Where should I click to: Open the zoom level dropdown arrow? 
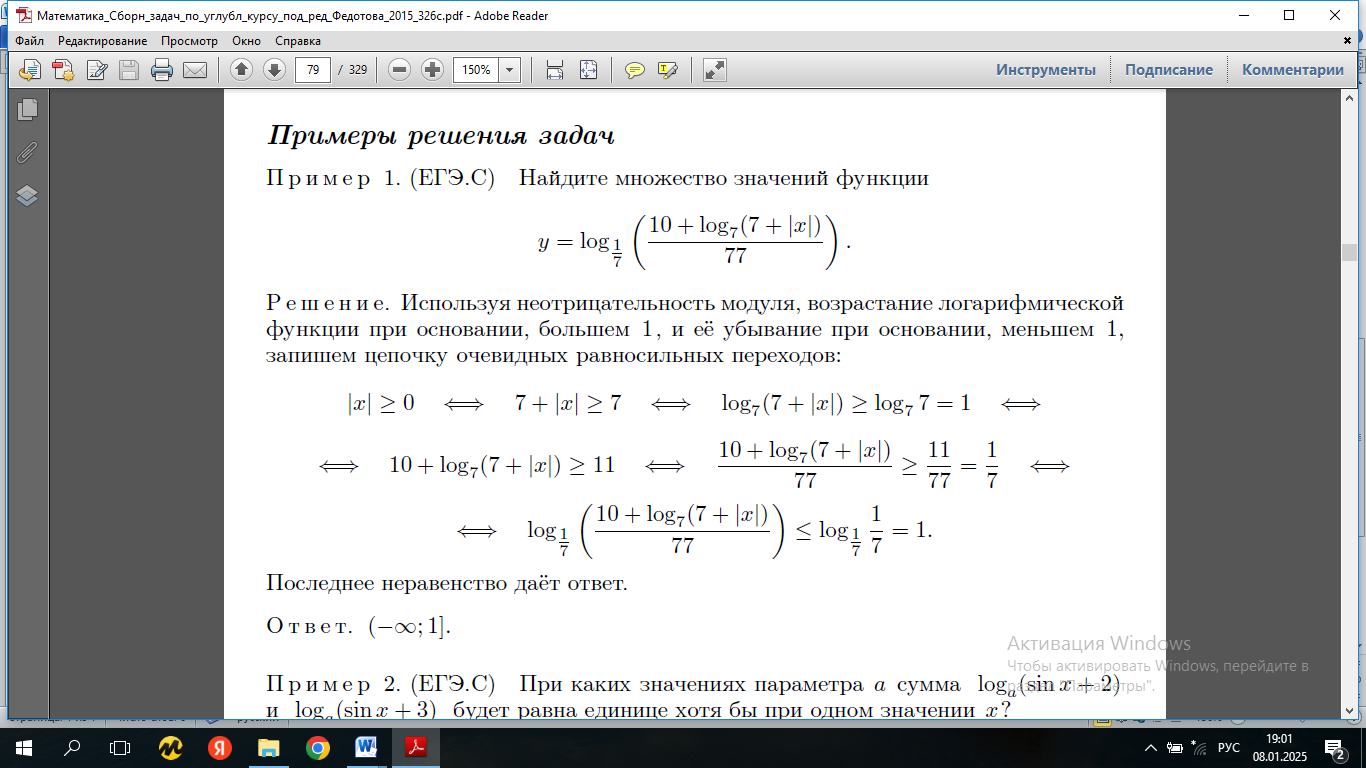[x=510, y=70]
